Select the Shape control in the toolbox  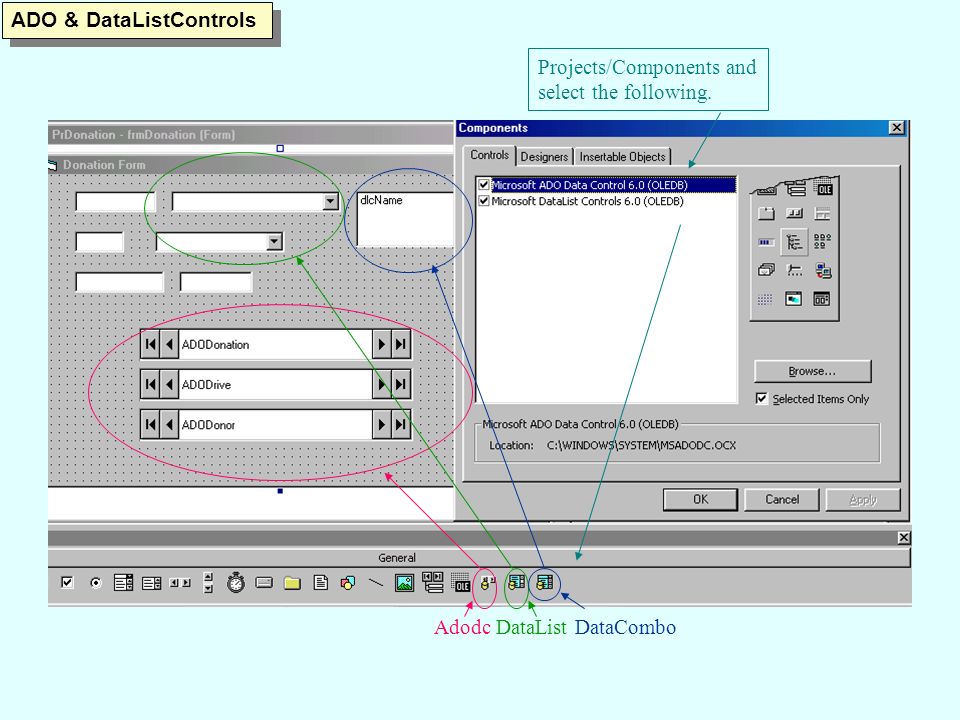348,583
